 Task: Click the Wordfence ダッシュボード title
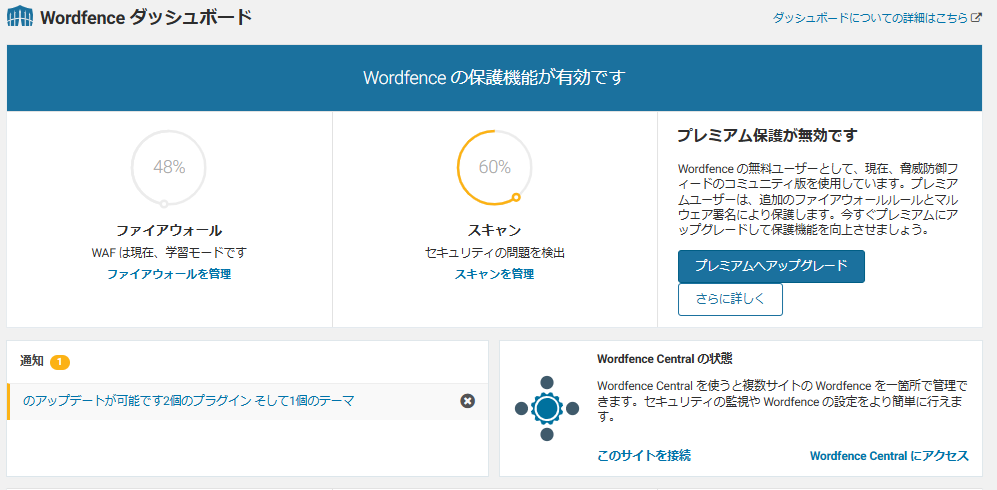click(146, 17)
